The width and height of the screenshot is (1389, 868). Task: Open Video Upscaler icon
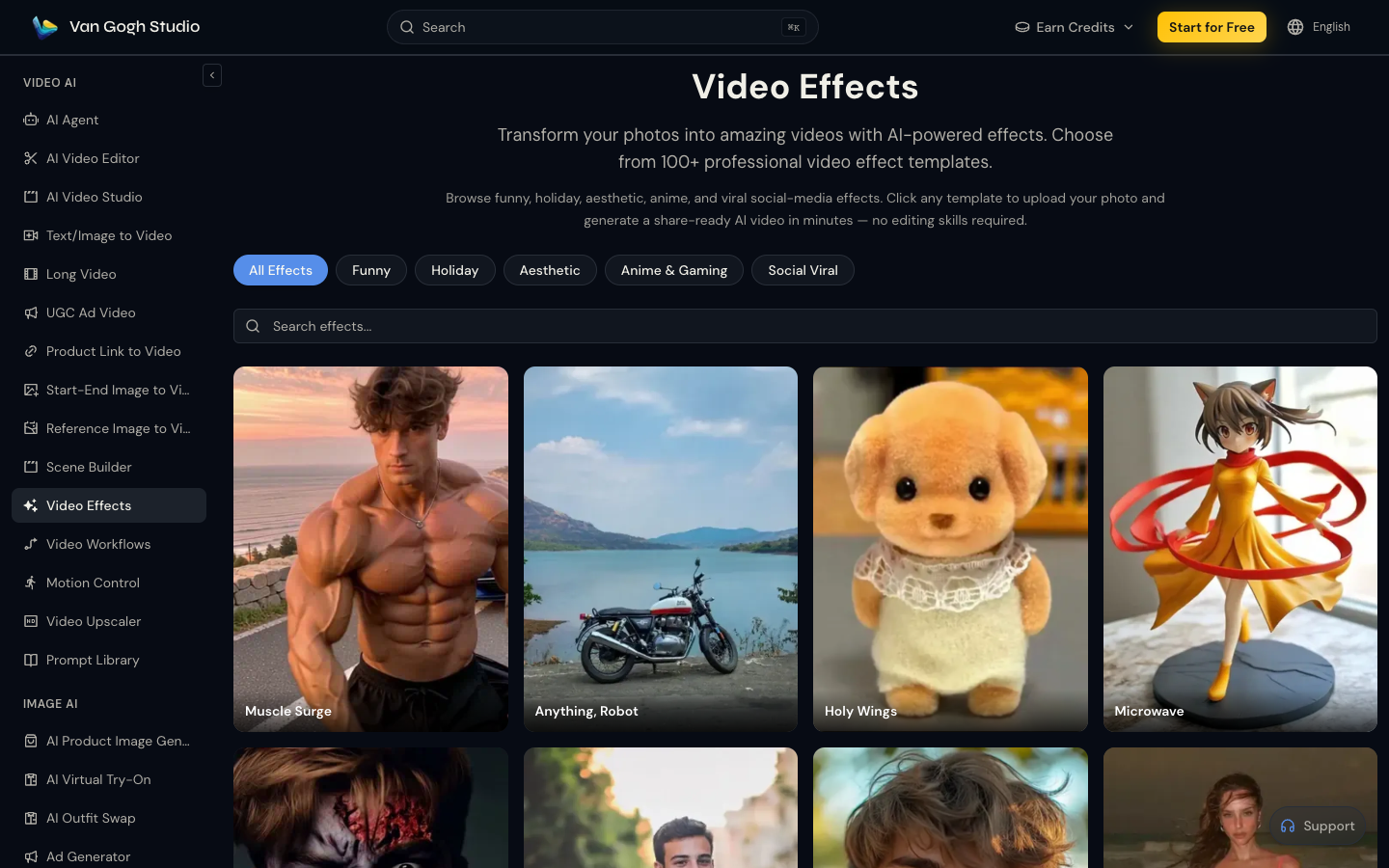tap(31, 621)
